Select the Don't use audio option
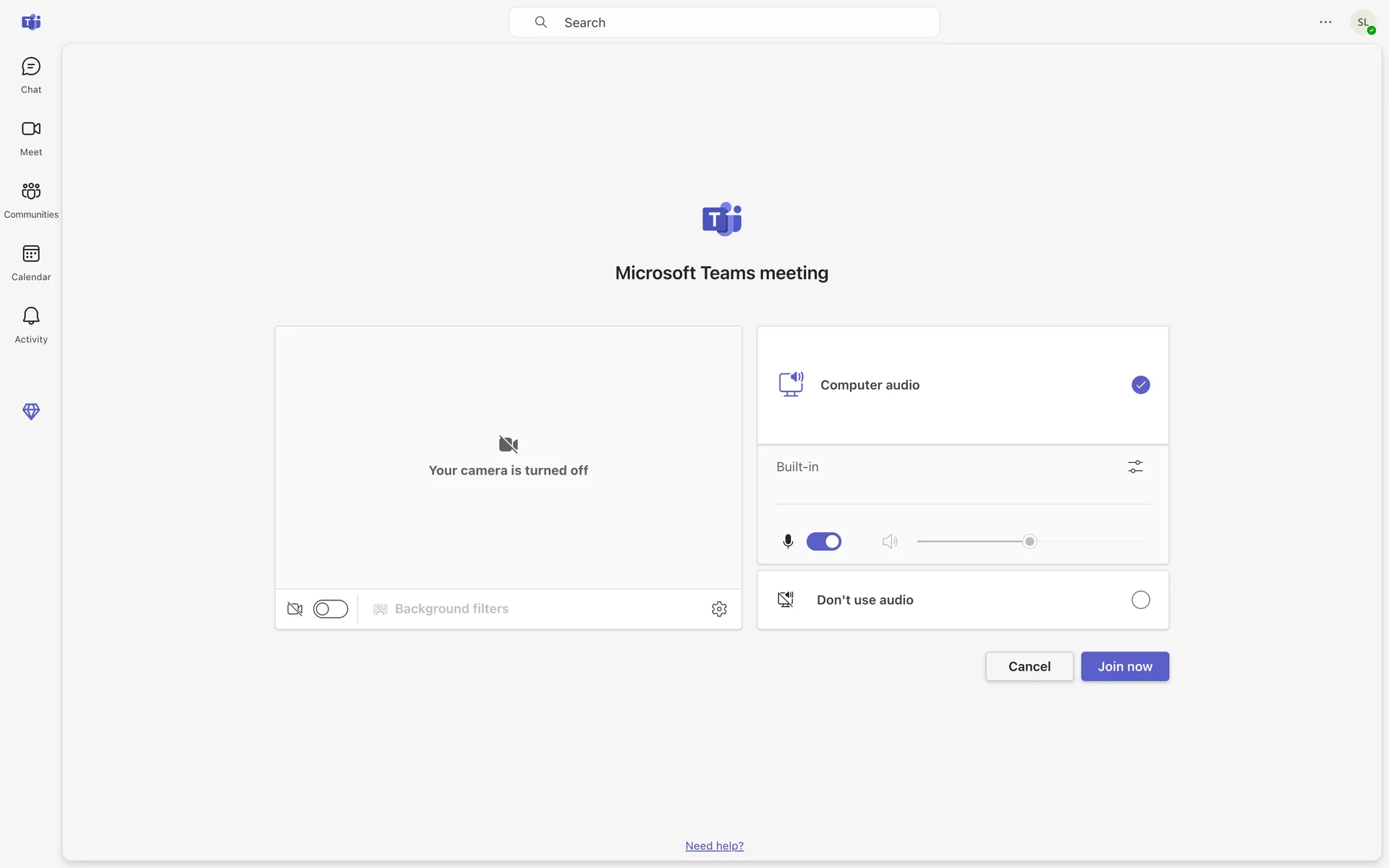Viewport: 1389px width, 868px height. tap(1140, 600)
